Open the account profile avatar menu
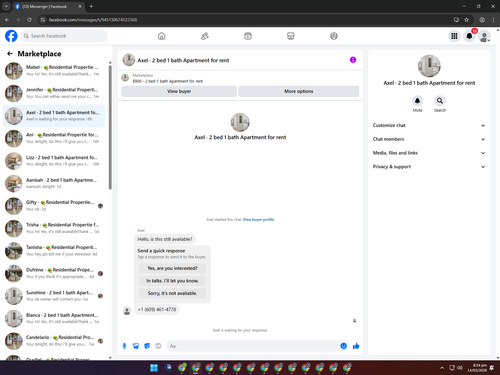The image size is (500, 375). coord(484,36)
